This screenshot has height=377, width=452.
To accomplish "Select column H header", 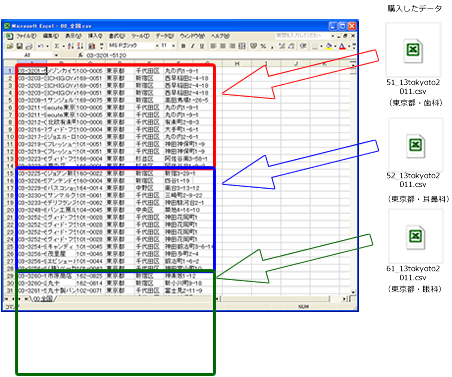I will 237,63.
